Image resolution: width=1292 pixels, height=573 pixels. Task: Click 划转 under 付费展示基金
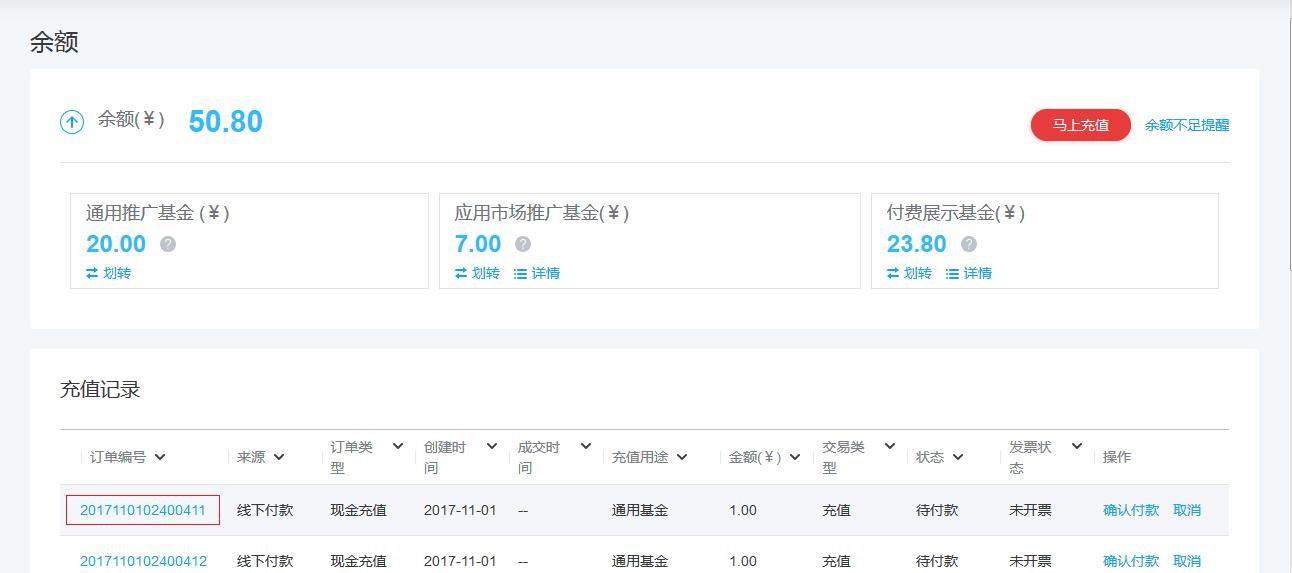tap(909, 273)
